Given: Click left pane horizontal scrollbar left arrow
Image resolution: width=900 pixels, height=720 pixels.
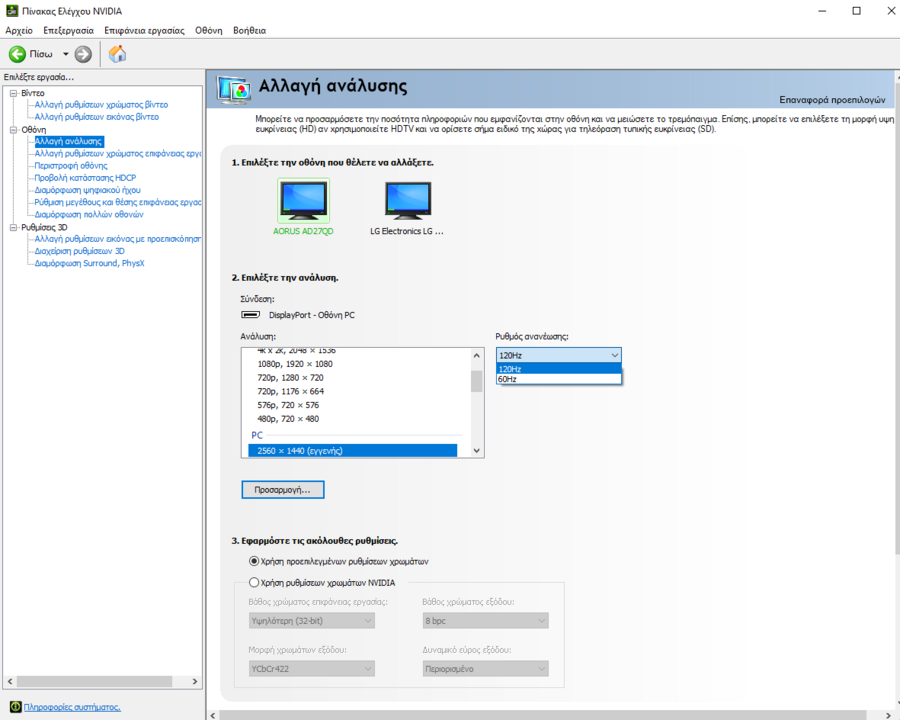Looking at the screenshot, I should (x=10, y=682).
